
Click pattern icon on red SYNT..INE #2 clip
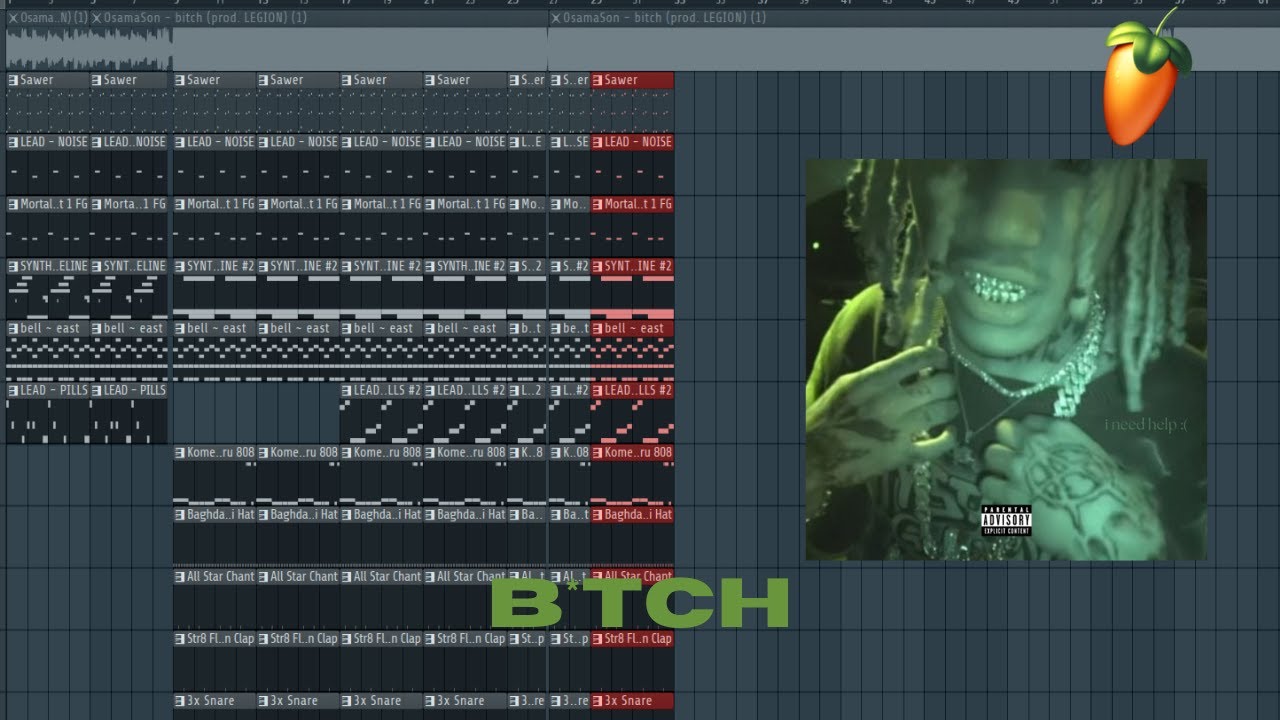tap(597, 266)
